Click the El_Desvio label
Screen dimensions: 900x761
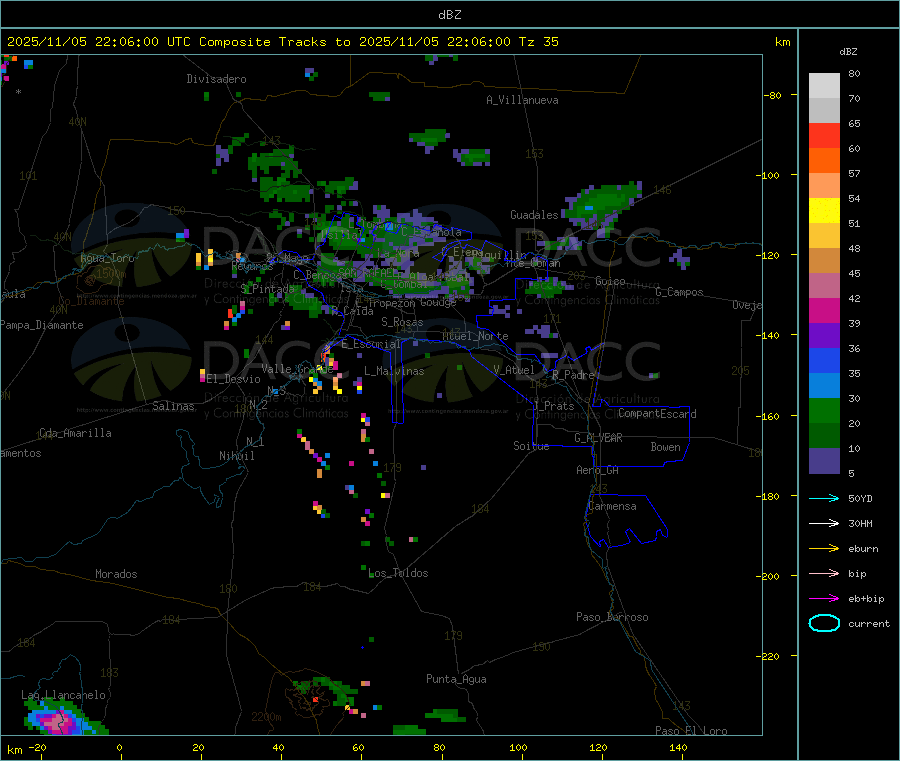click(233, 379)
